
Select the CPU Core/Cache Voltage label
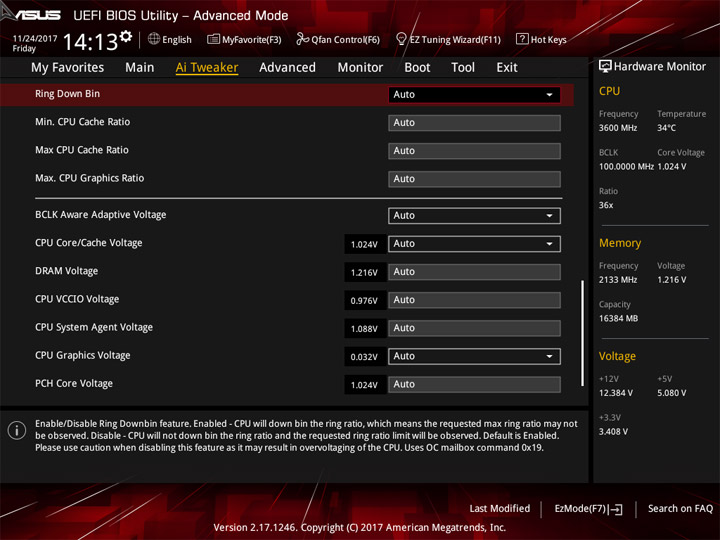tap(89, 243)
